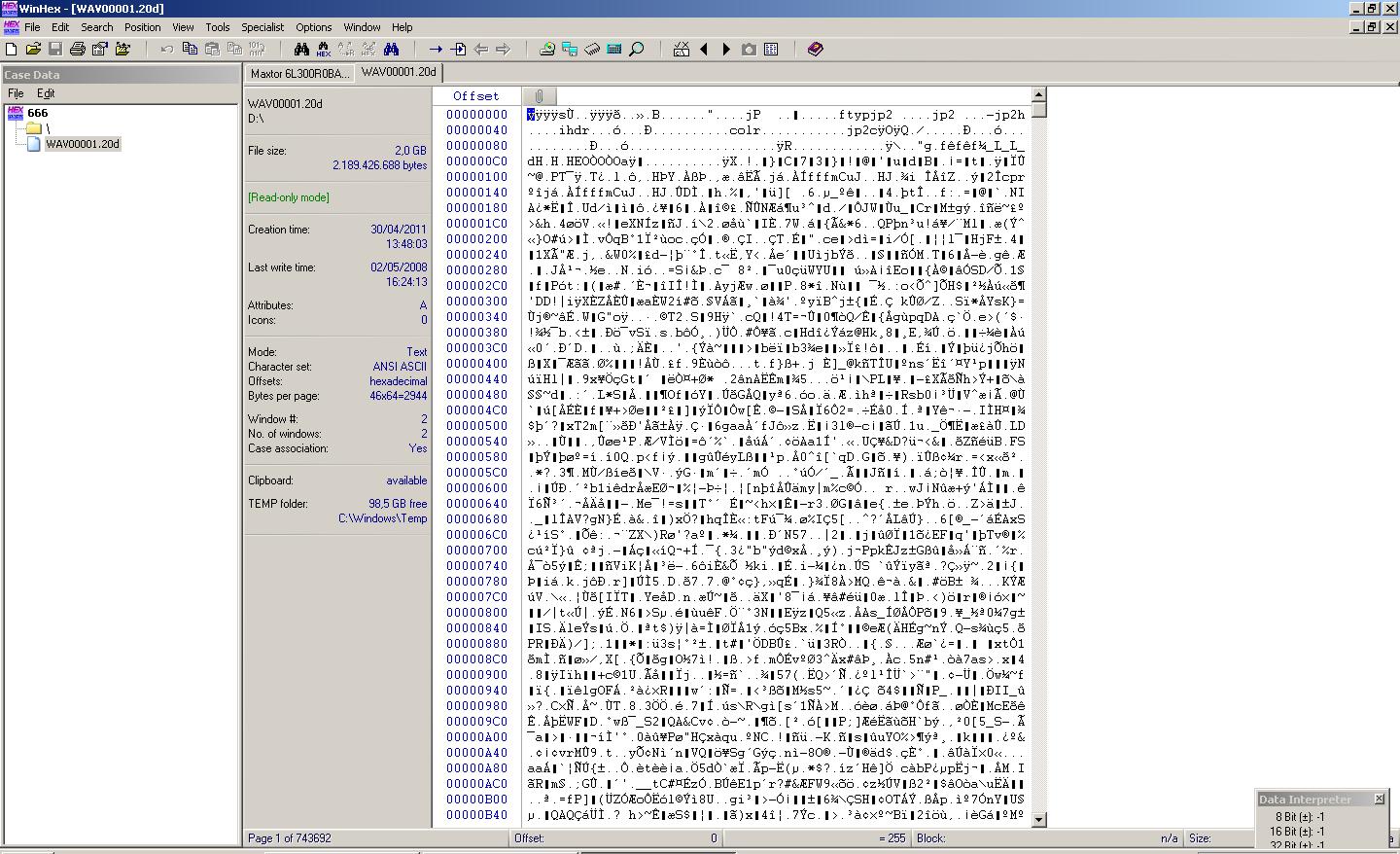
Task: Switch to the Maxtor 6L300R0BA tab
Action: tap(299, 73)
